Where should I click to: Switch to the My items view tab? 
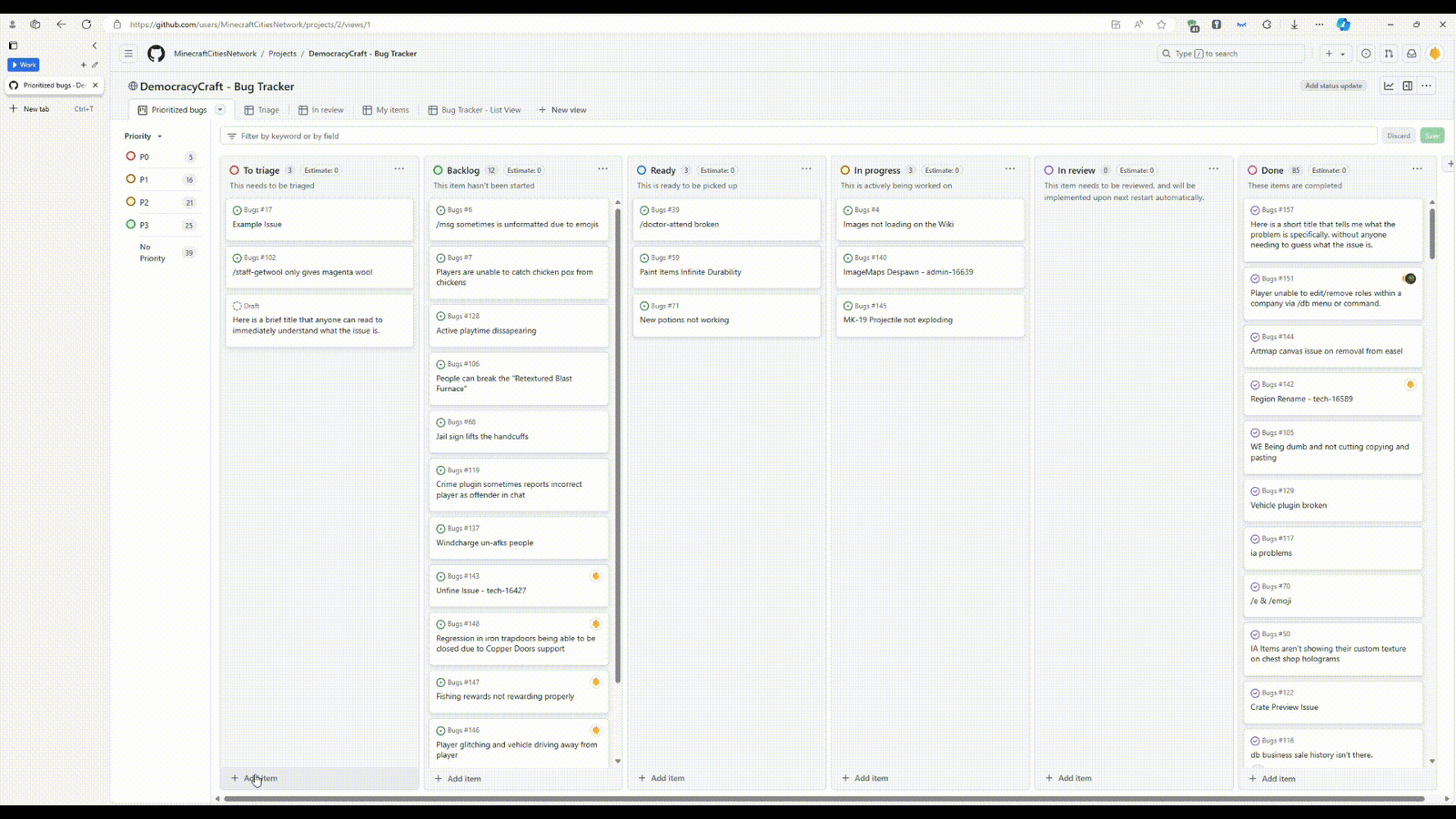tap(386, 110)
